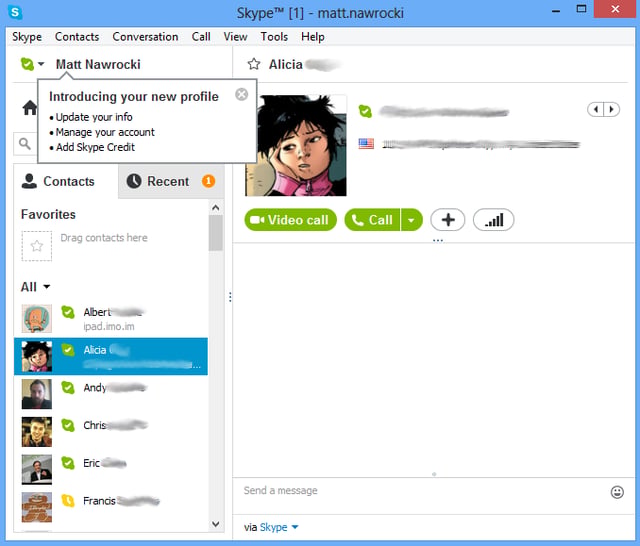Select contact Alicia in the list

(x=111, y=356)
